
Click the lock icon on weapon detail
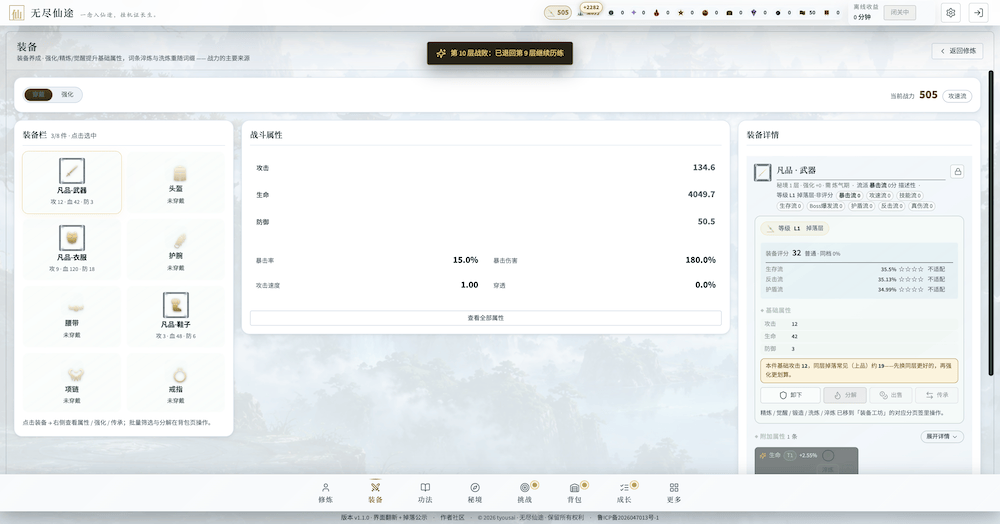[x=957, y=171]
